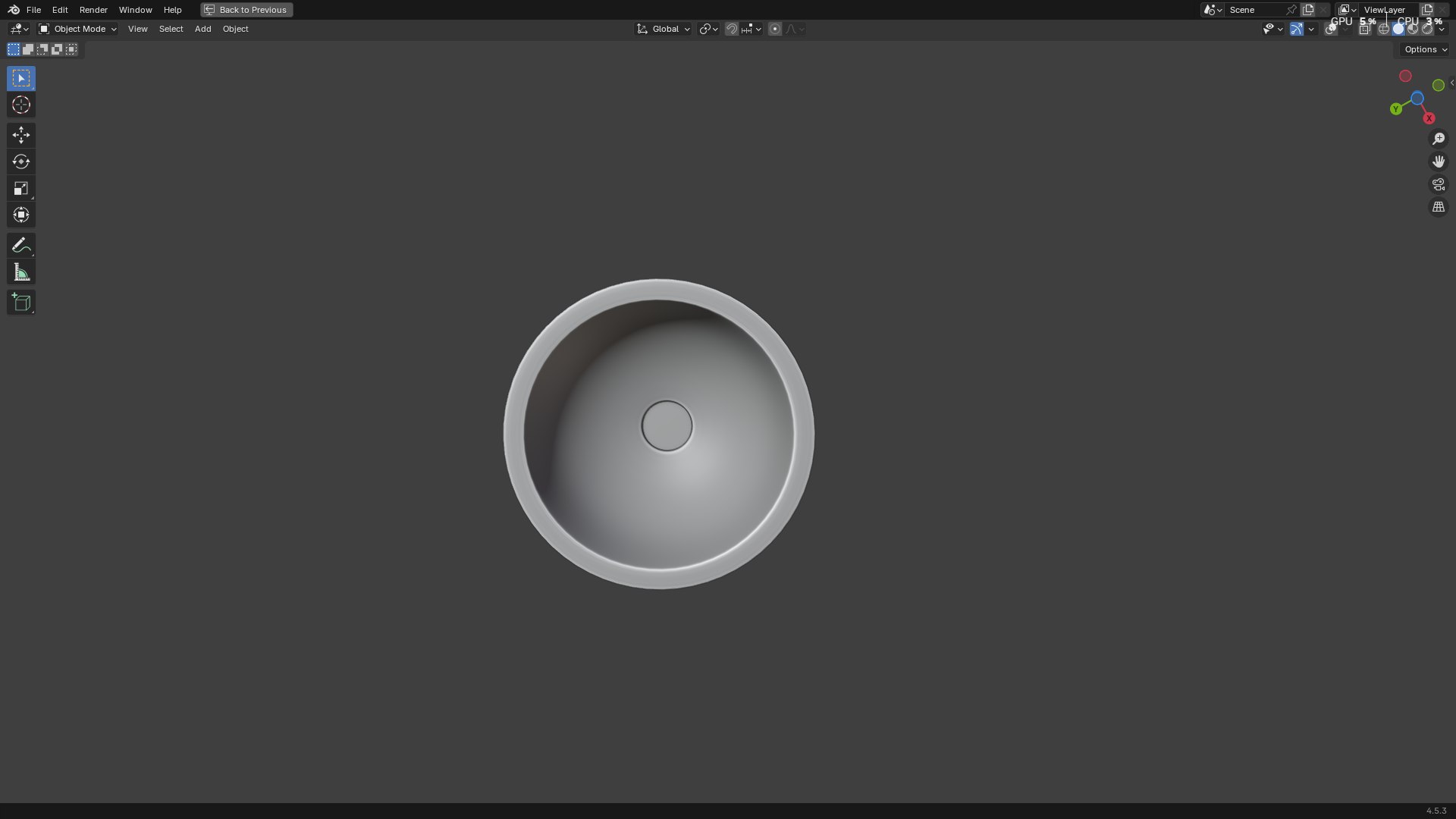
Task: Open the viewport Add menu
Action: click(x=202, y=29)
